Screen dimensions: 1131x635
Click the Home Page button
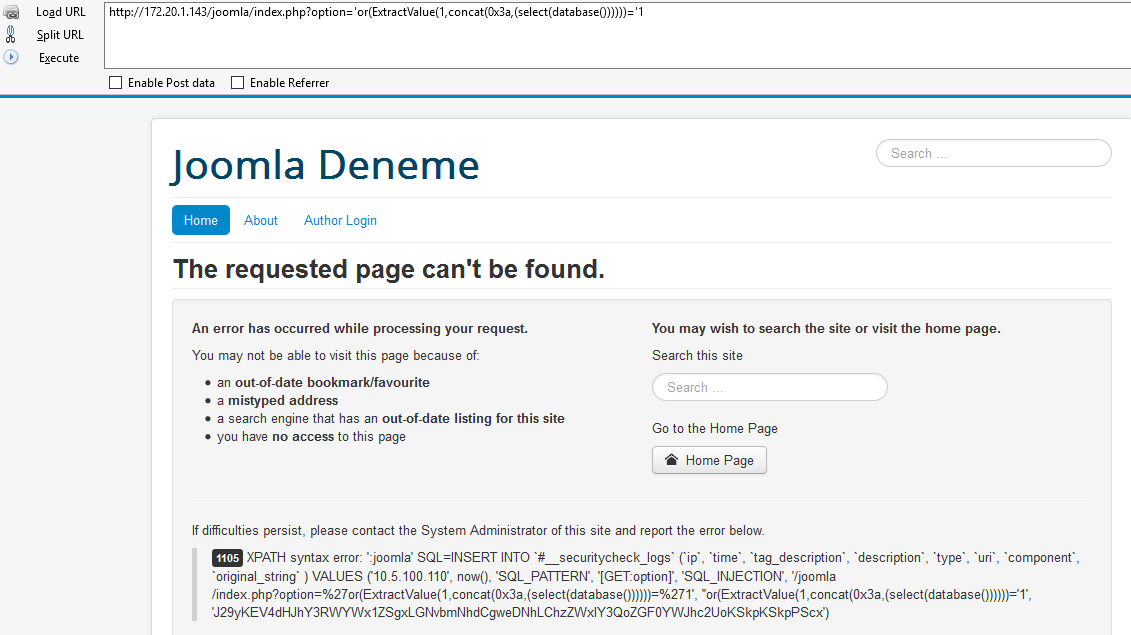[x=709, y=460]
